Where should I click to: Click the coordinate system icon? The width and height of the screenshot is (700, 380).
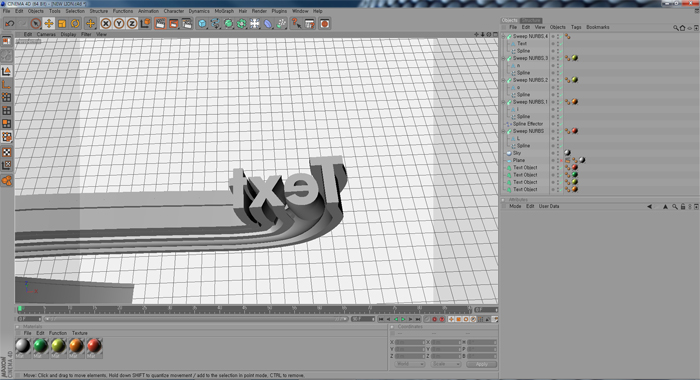coord(145,24)
